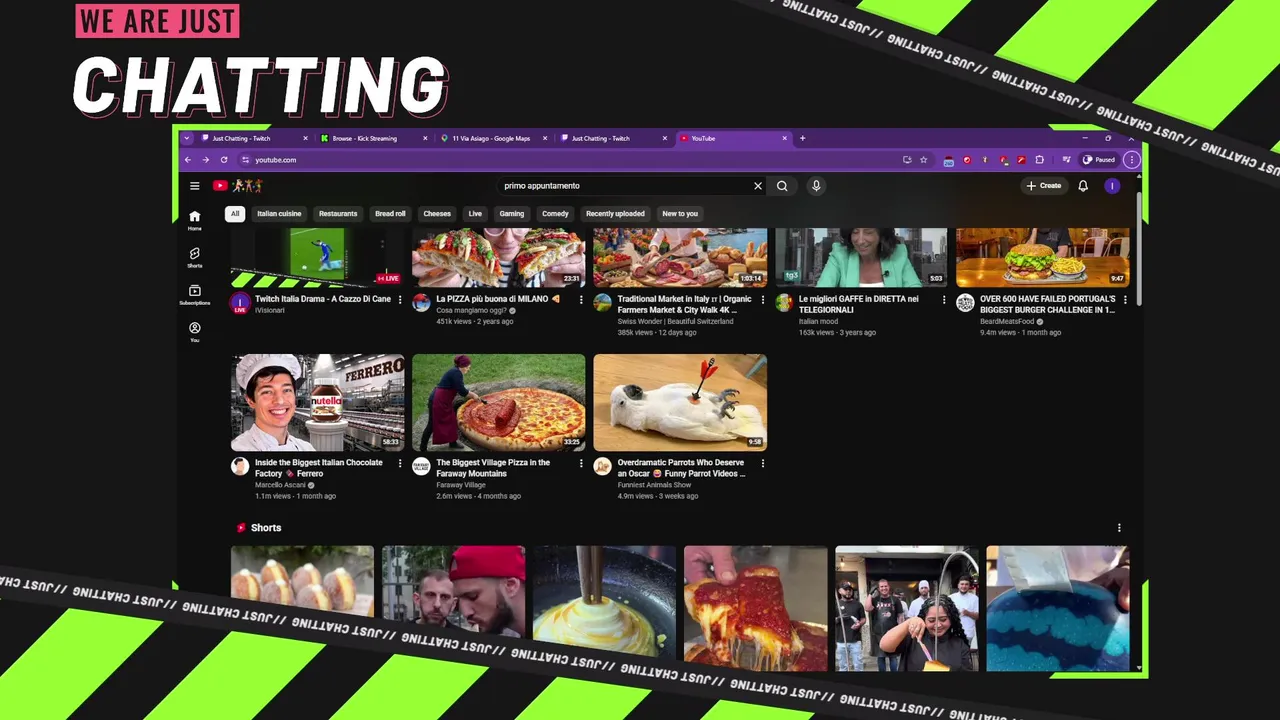Viewport: 1280px width, 720px height.
Task: Open the Marcello Ascani channel link
Action: point(280,485)
